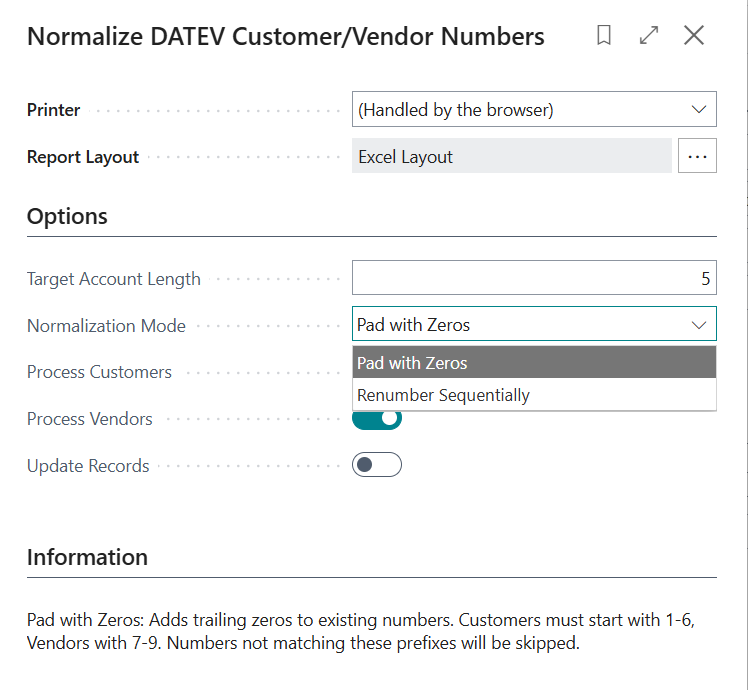This screenshot has width=748, height=690.
Task: Collapse the Options section heading
Action: coord(67,216)
